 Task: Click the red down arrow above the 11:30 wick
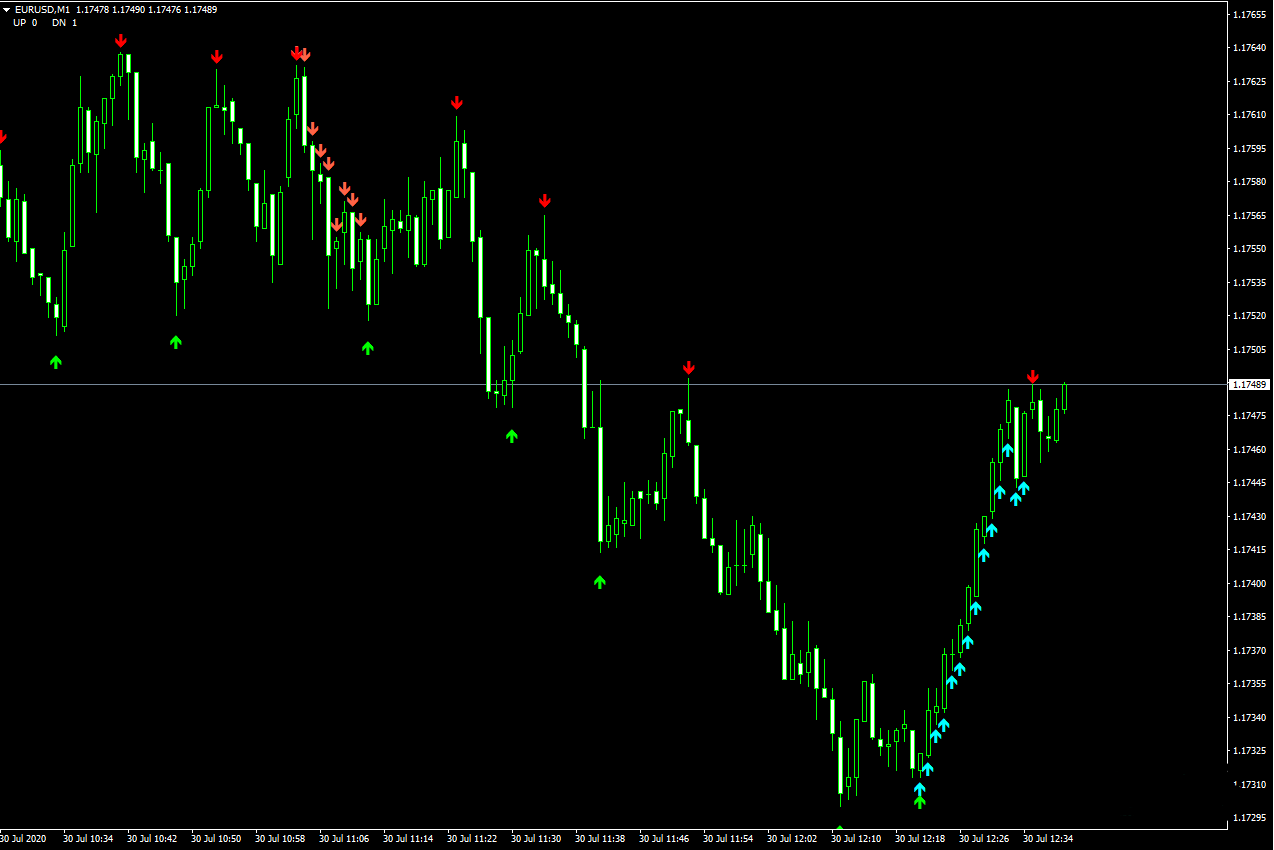pyautogui.click(x=544, y=200)
